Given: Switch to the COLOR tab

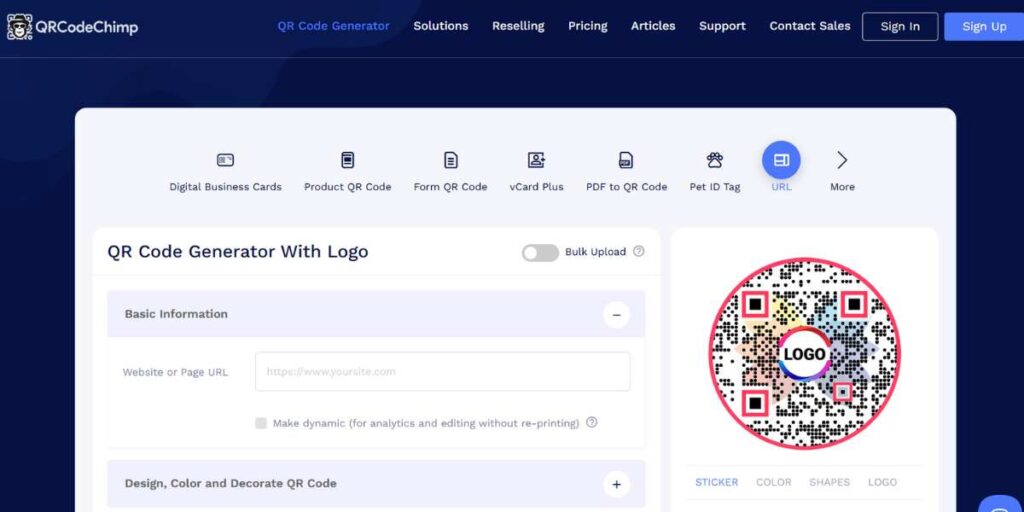Looking at the screenshot, I should coord(774,482).
